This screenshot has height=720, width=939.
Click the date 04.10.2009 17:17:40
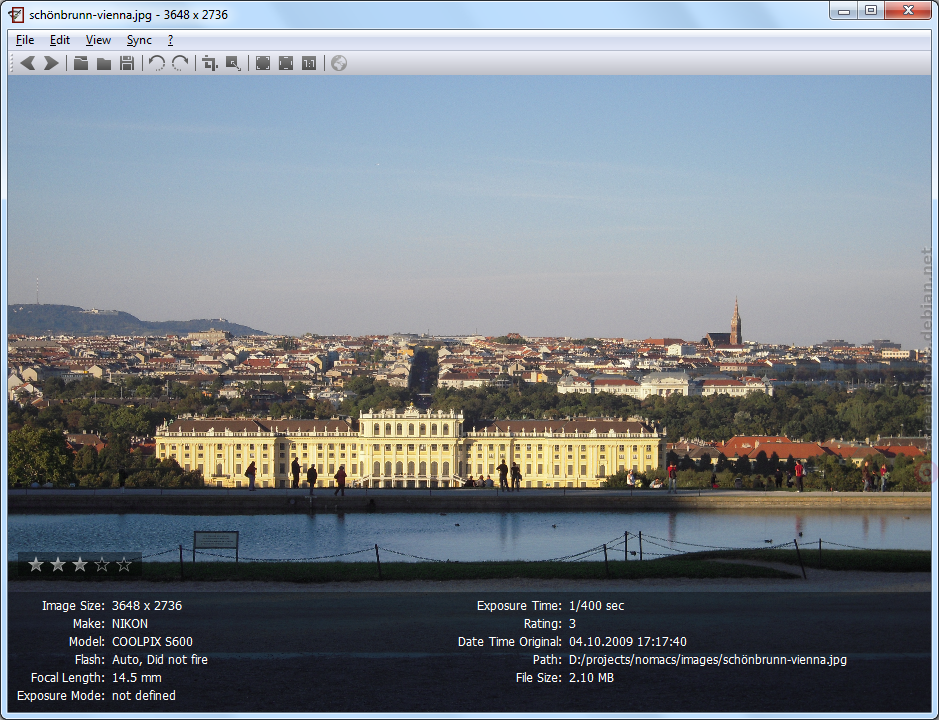pyautogui.click(x=628, y=642)
